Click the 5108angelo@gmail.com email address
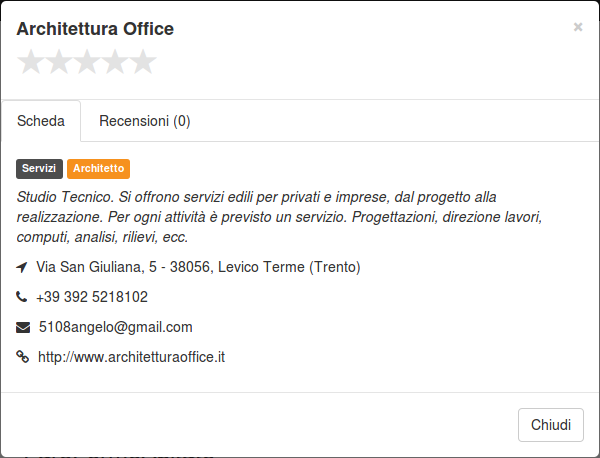 pos(116,327)
